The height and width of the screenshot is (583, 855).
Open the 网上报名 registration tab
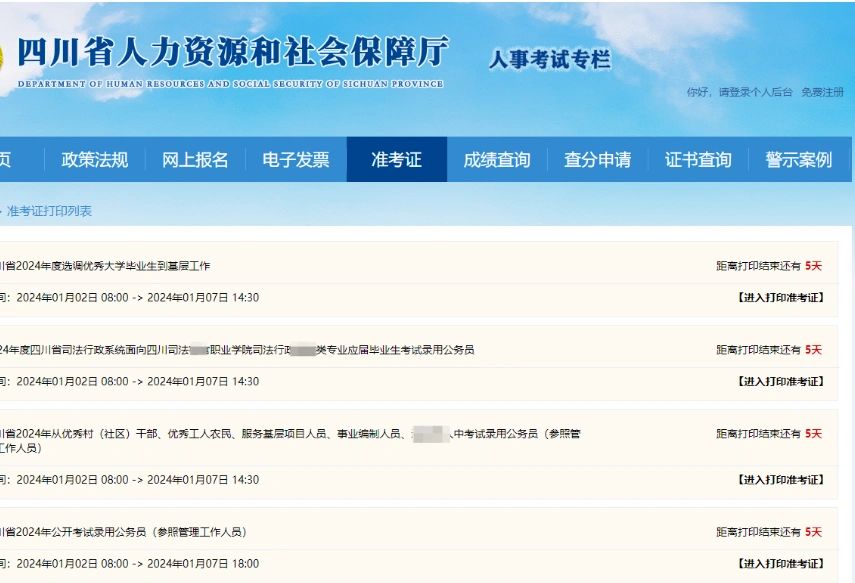(198, 159)
